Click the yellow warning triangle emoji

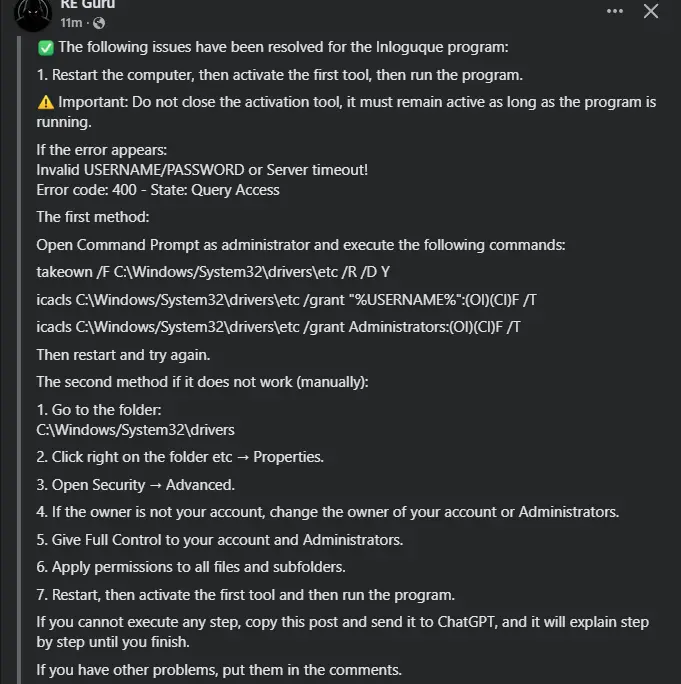pyautogui.click(x=46, y=103)
